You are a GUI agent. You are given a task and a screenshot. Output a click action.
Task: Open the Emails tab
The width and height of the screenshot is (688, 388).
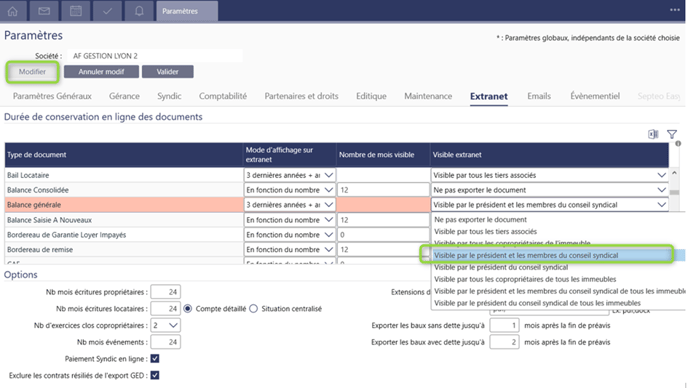click(x=539, y=96)
